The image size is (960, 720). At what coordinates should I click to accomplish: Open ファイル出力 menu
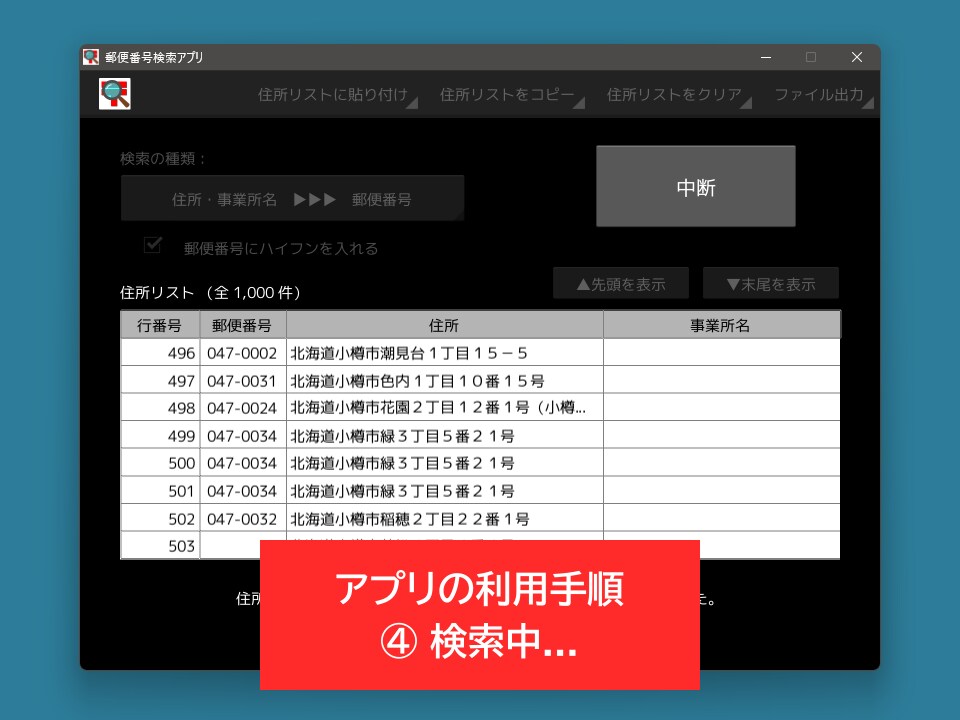823,95
